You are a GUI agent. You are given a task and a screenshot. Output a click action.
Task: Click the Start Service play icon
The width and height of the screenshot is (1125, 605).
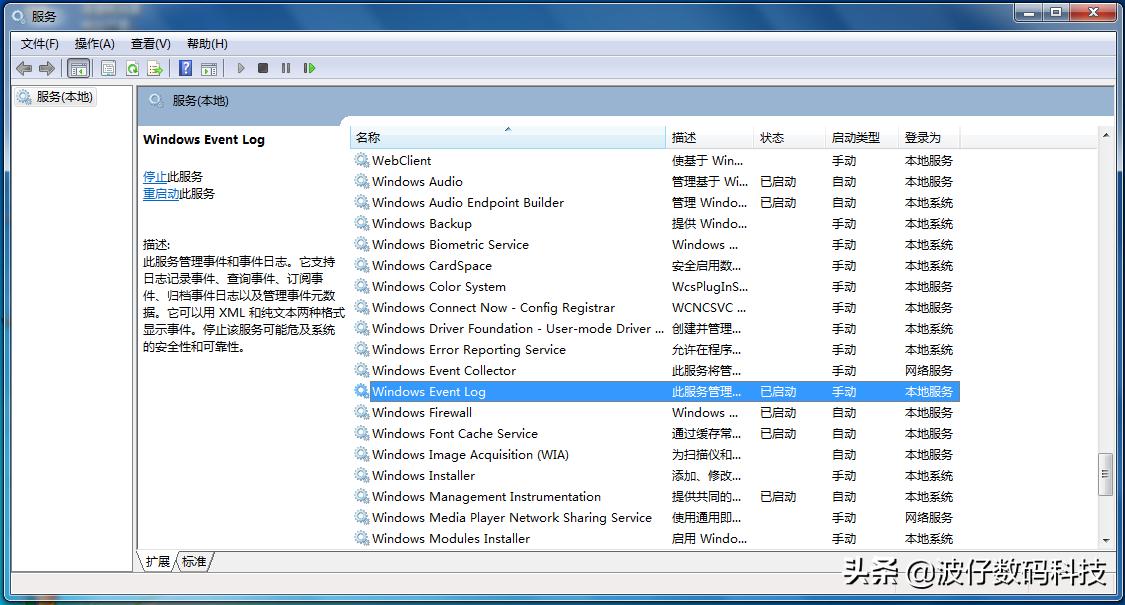coord(241,68)
